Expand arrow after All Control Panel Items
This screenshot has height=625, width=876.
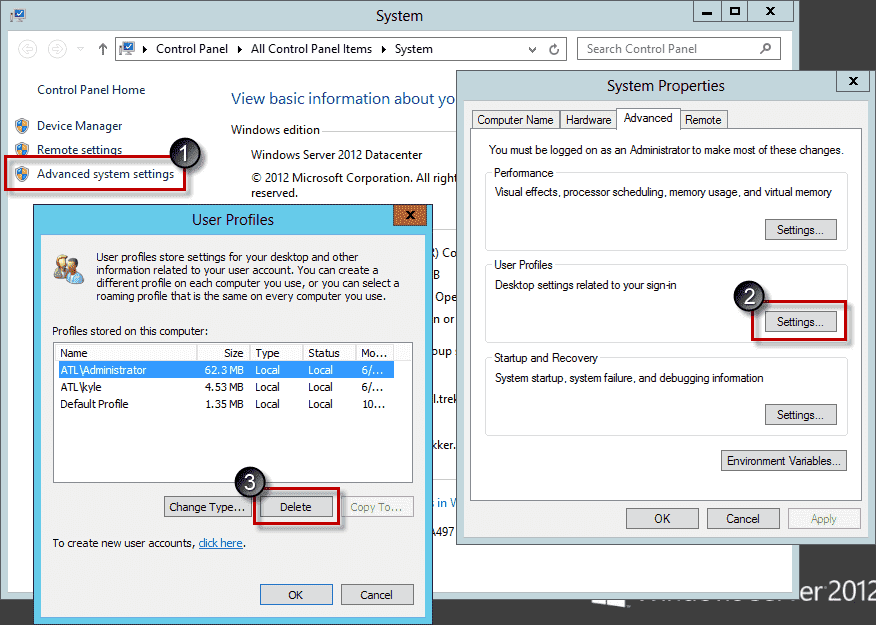[384, 49]
